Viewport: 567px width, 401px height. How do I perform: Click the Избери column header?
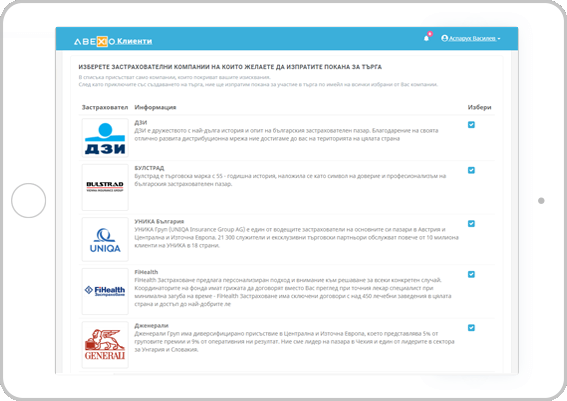pos(479,107)
